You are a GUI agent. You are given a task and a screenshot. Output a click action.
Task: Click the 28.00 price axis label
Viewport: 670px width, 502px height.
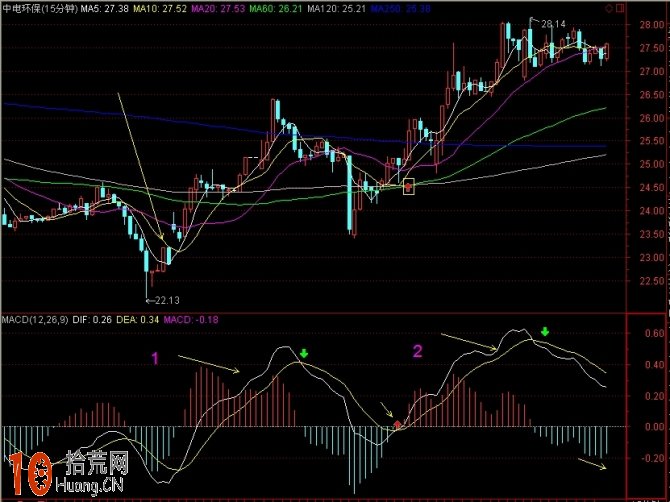pos(652,25)
